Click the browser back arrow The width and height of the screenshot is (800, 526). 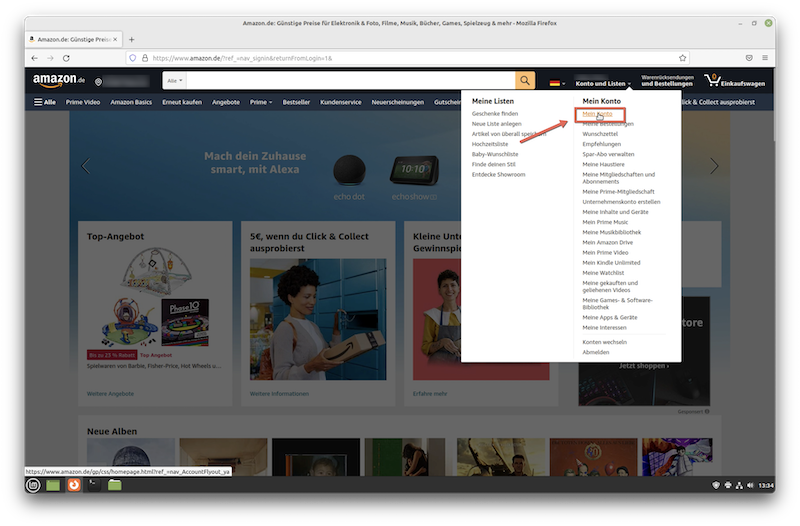coord(35,58)
